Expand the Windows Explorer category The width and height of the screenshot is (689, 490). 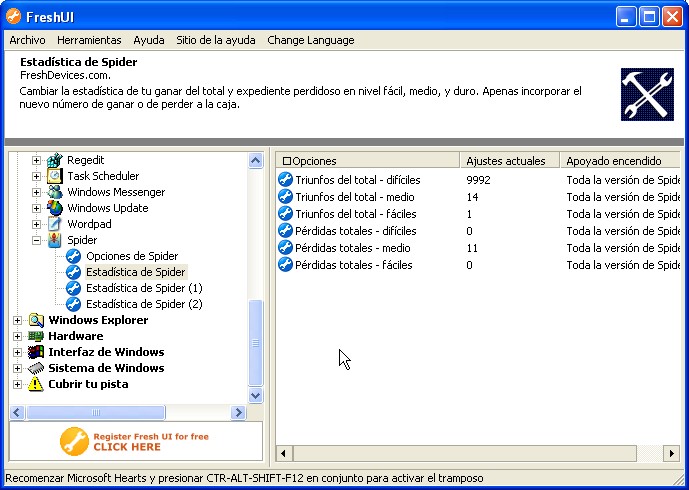pyautogui.click(x=17, y=320)
